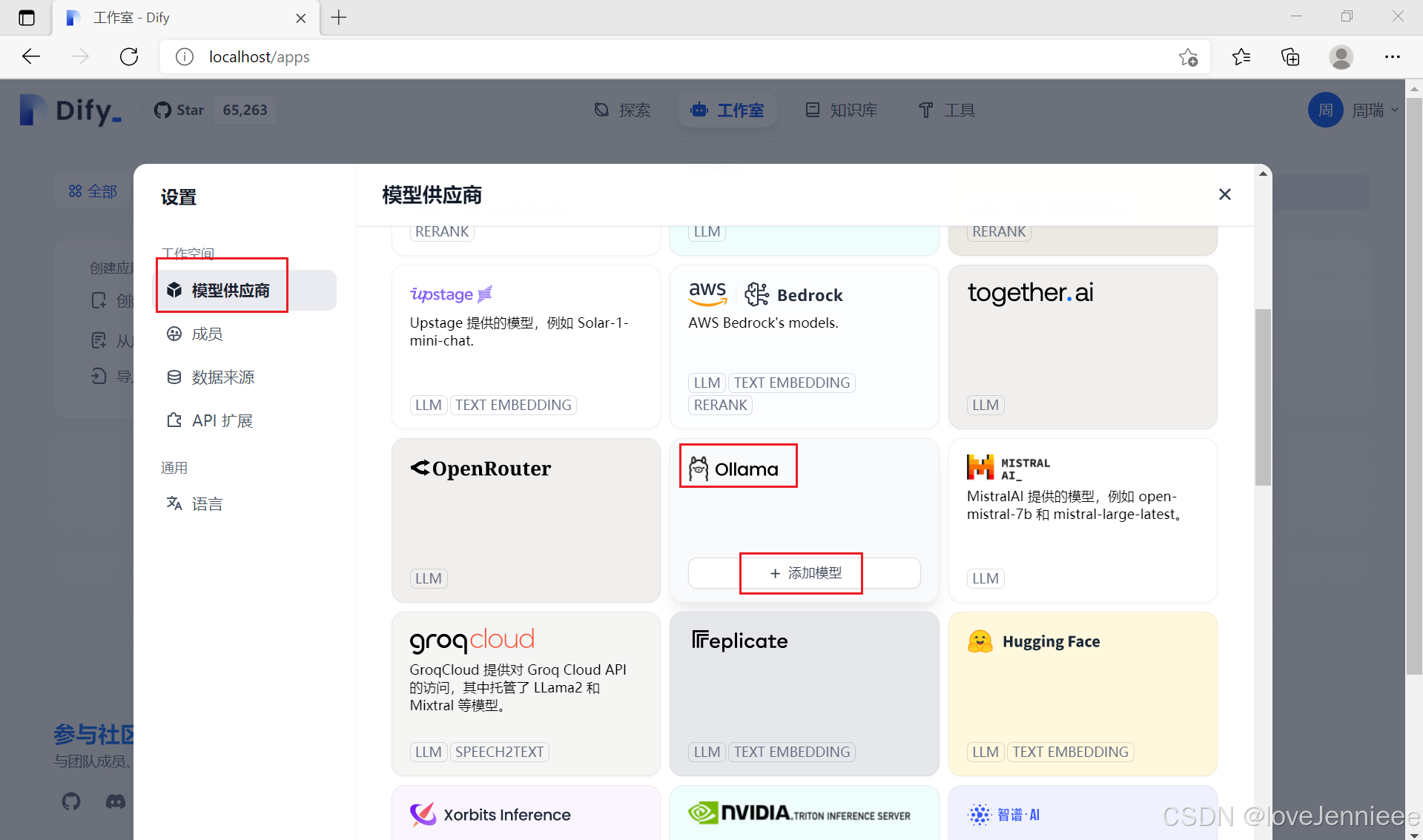Screen dimensions: 1423x840
Task: Click the Hugging Face emoji logo
Action: click(x=980, y=641)
